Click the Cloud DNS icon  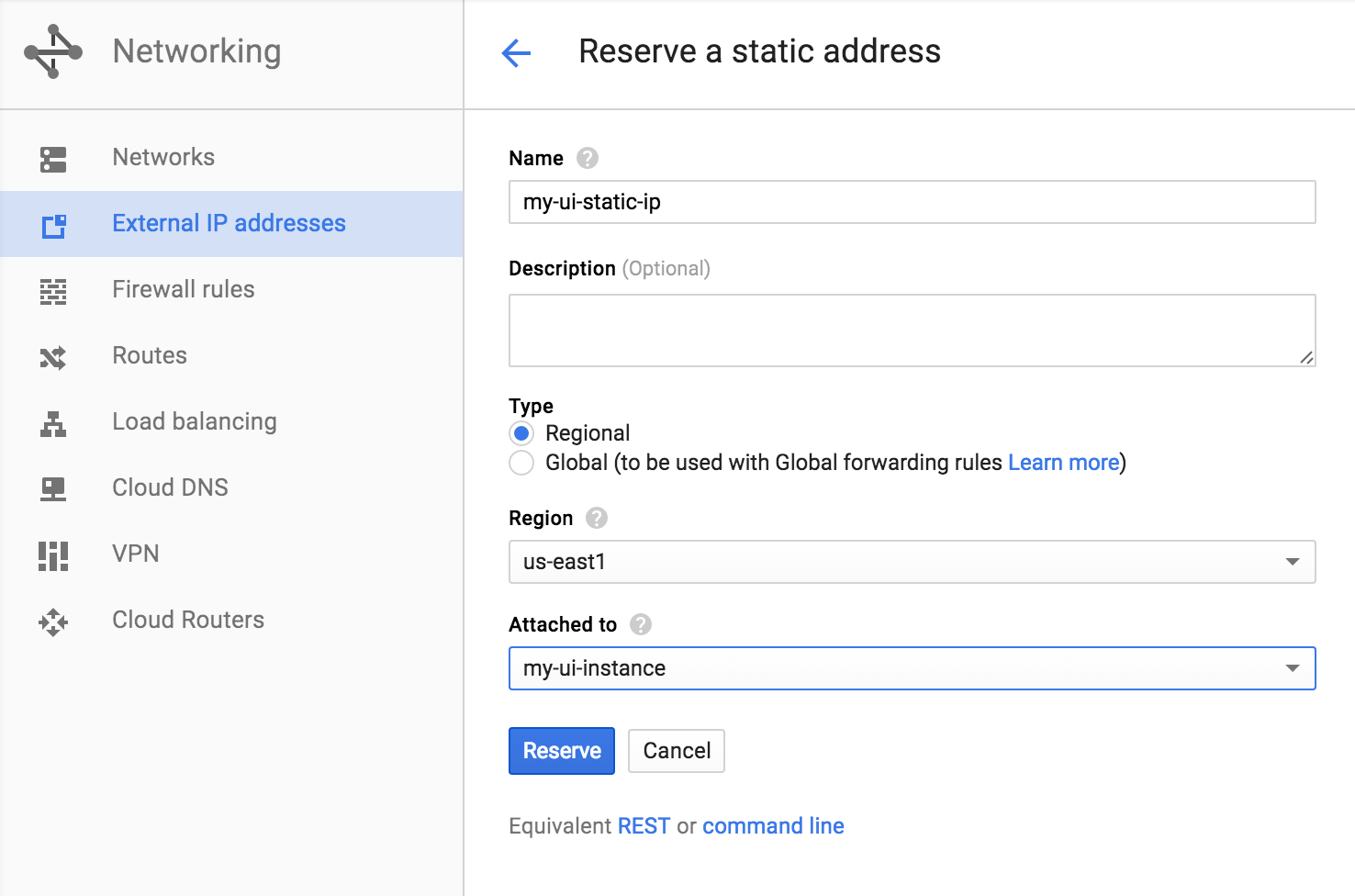[53, 489]
